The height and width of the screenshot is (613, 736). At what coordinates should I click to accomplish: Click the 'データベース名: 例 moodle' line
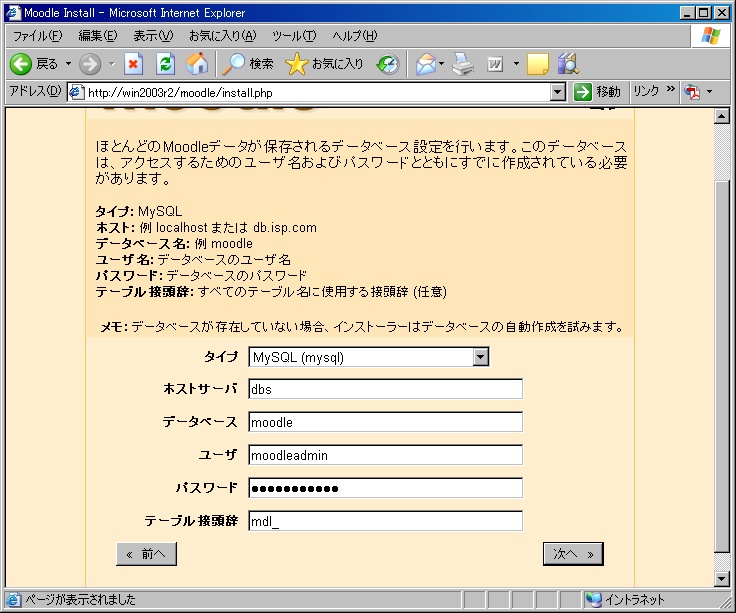(x=174, y=244)
